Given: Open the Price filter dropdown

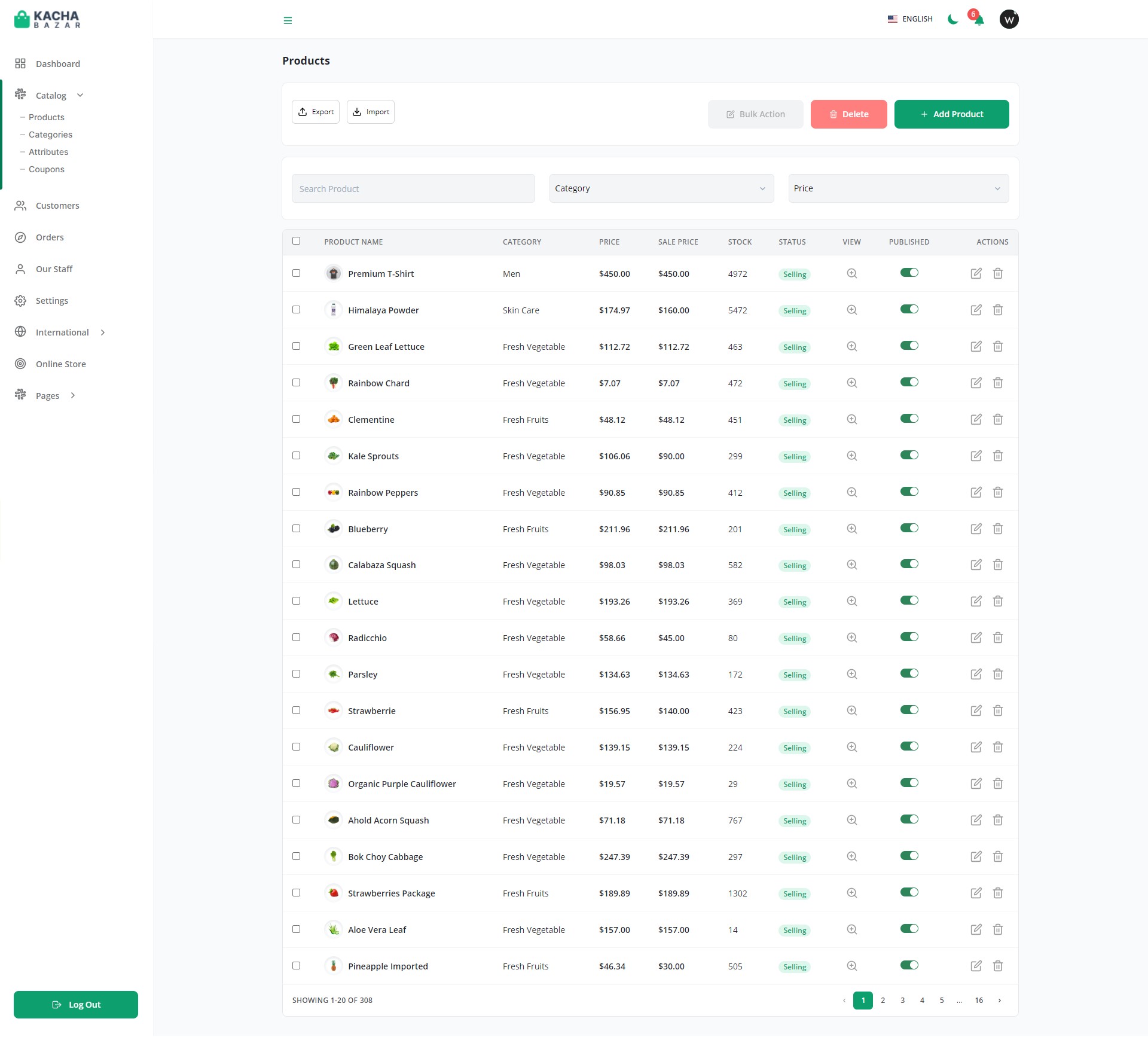Looking at the screenshot, I should click(897, 188).
